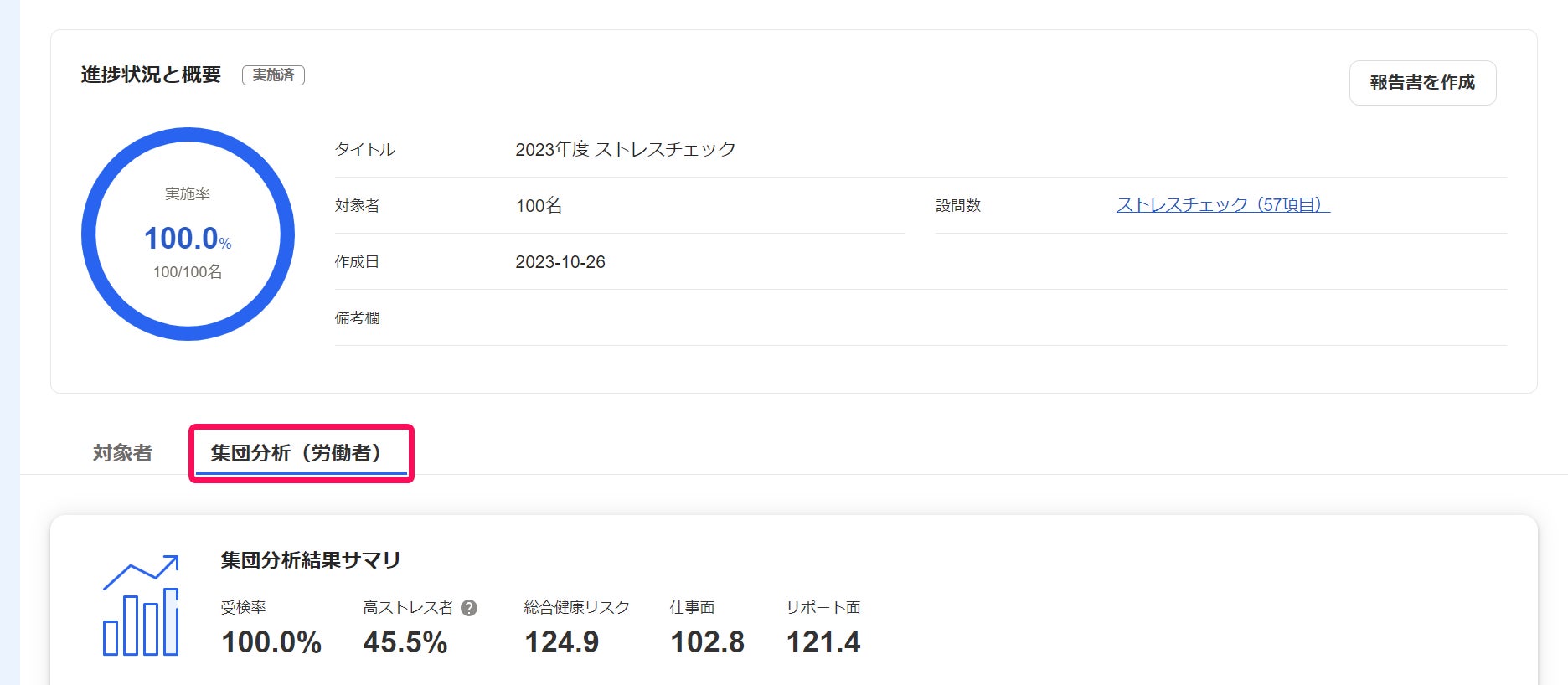Image resolution: width=1568 pixels, height=685 pixels.
Task: Click the 121.4 サポート面 score
Action: [x=823, y=642]
